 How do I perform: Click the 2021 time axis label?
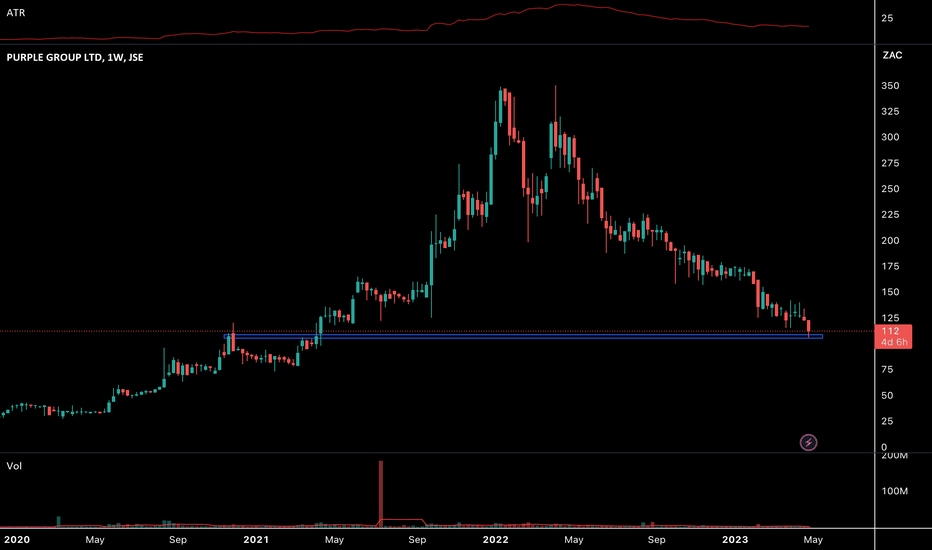pos(256,540)
